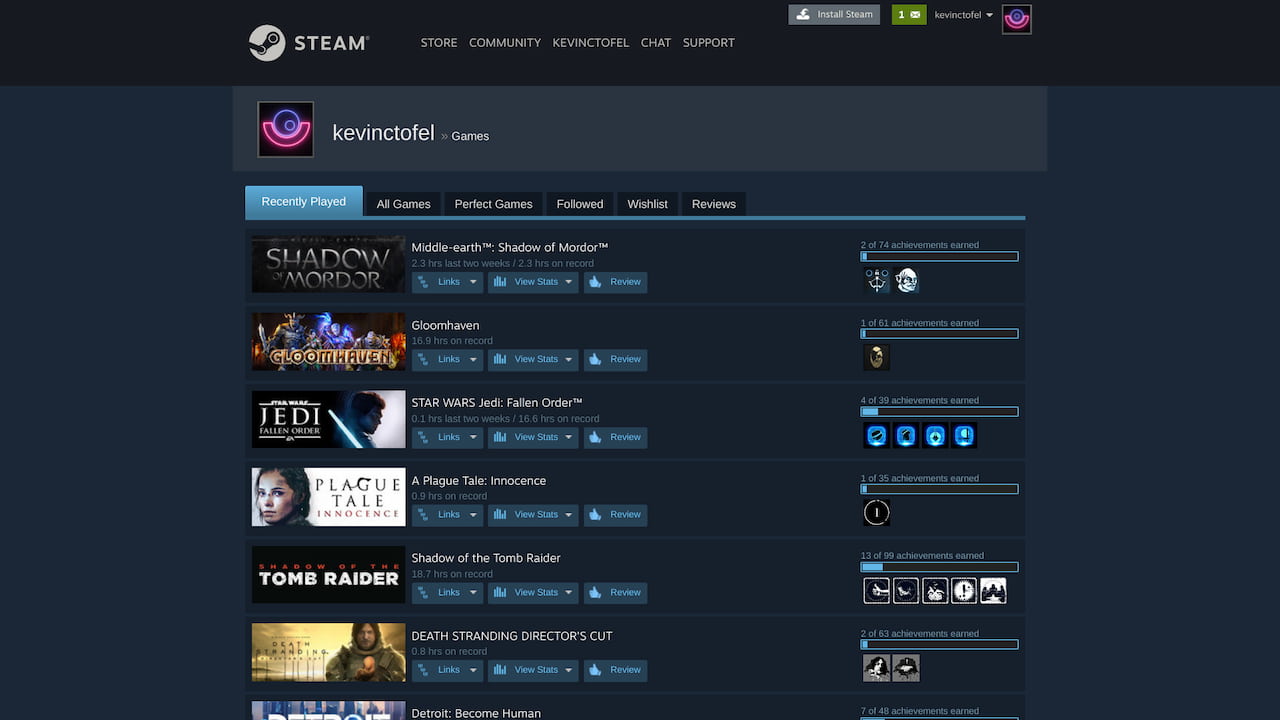The height and width of the screenshot is (720, 1280).
Task: Select the Recently Played tab
Action: (304, 202)
